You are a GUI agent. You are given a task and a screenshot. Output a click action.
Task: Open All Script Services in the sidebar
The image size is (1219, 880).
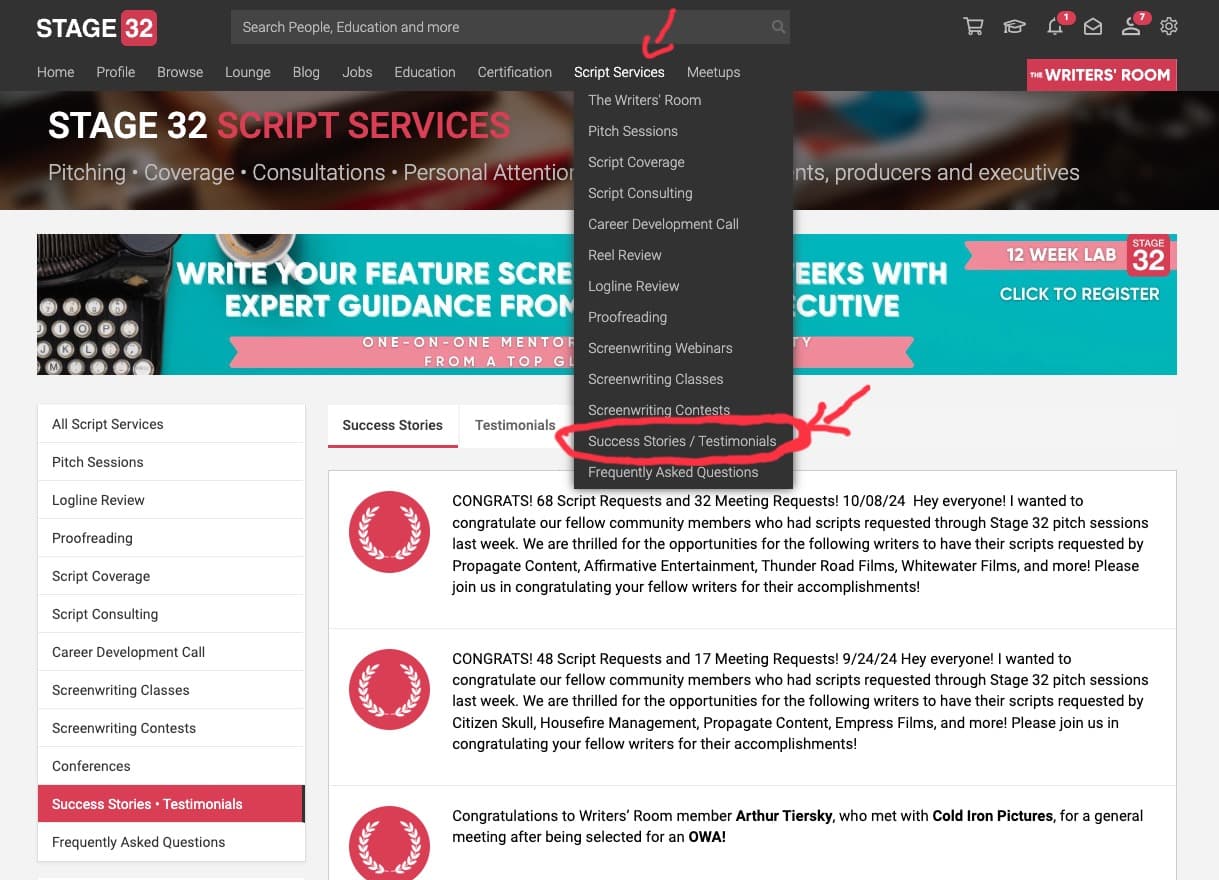[x=171, y=424]
